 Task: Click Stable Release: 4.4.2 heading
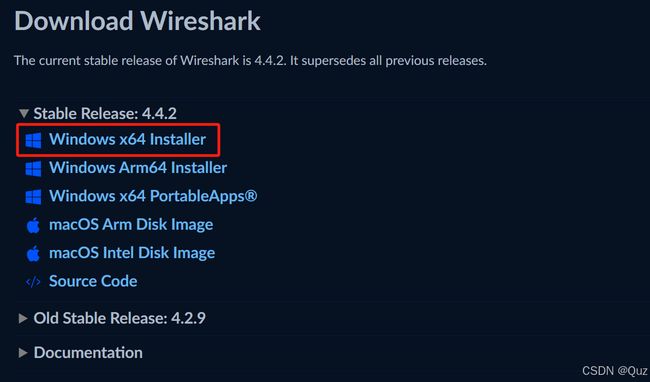pos(105,113)
